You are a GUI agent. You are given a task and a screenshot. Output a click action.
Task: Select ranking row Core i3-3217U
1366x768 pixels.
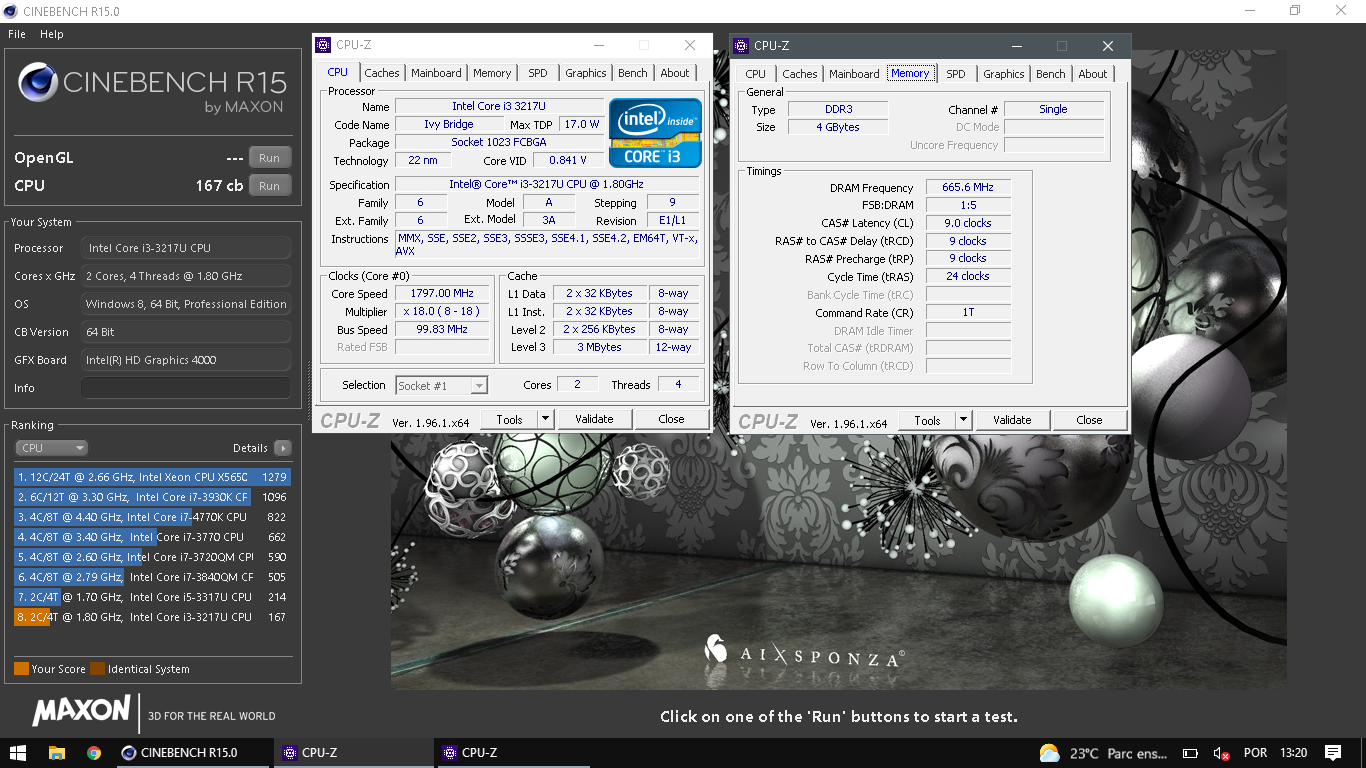pyautogui.click(x=152, y=617)
